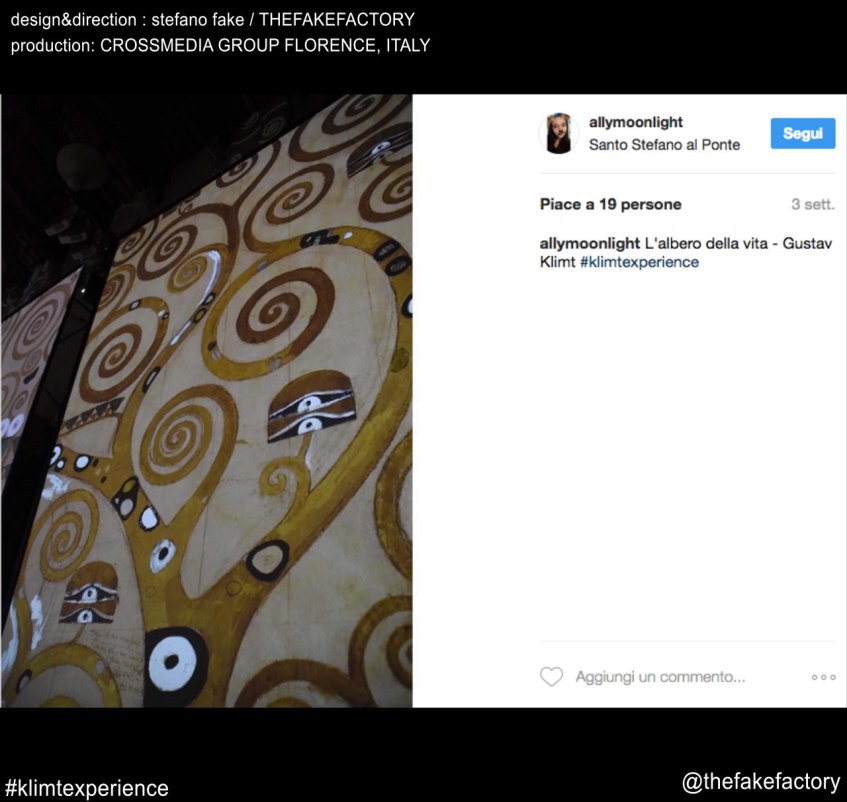Like the post with the heart icon

[551, 677]
